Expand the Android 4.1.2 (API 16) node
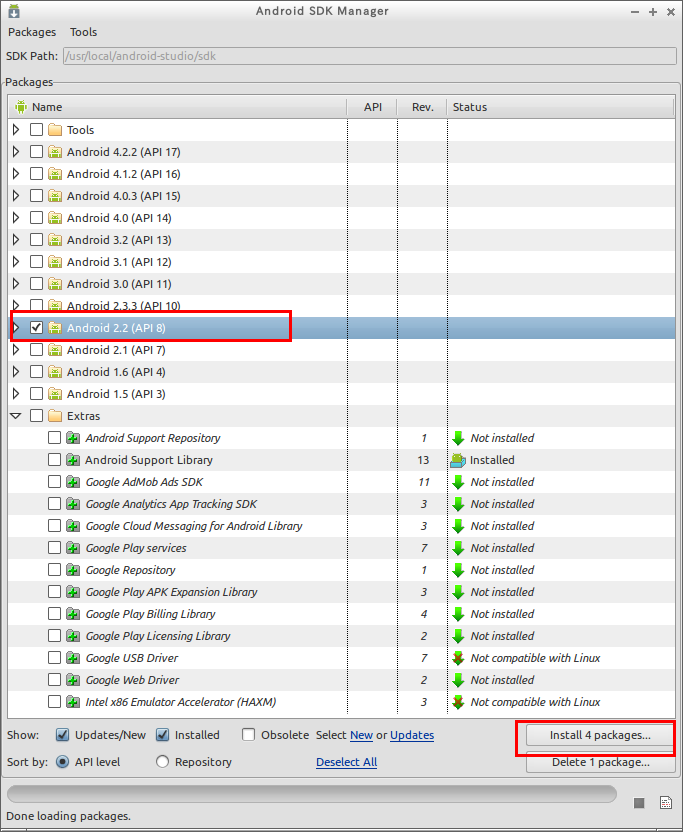This screenshot has width=683, height=832. 16,174
